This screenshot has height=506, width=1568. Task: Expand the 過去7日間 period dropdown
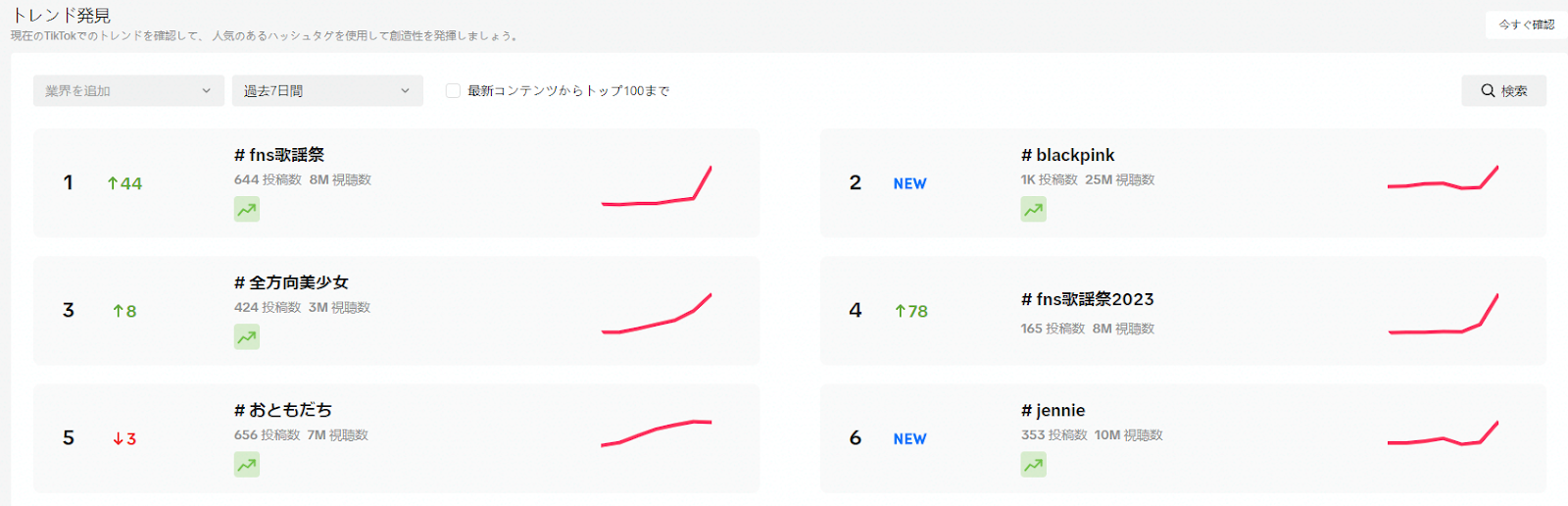pos(327,91)
